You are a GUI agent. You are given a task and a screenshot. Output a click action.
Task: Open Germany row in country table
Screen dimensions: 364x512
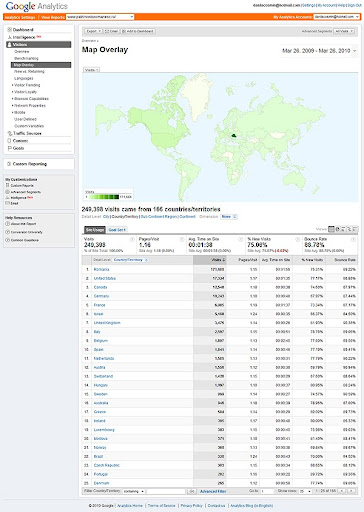pyautogui.click(x=101, y=296)
